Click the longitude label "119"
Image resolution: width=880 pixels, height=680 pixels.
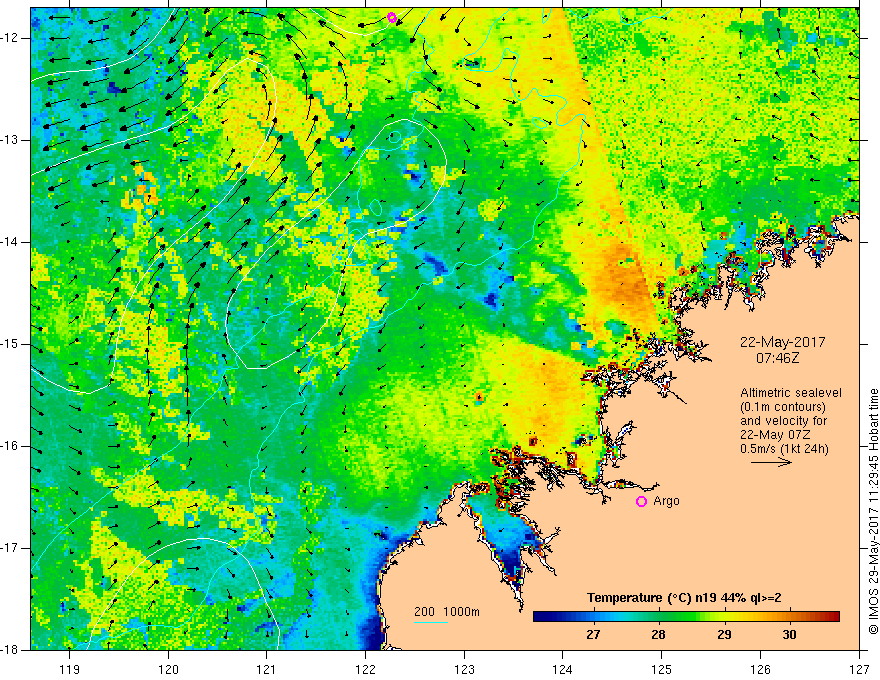click(x=70, y=669)
